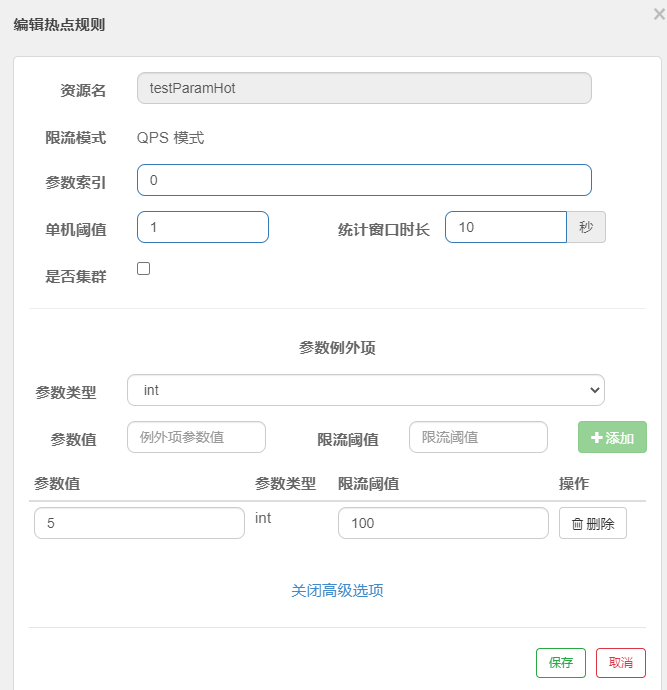Click the testParamHot resource name field

point(364,88)
